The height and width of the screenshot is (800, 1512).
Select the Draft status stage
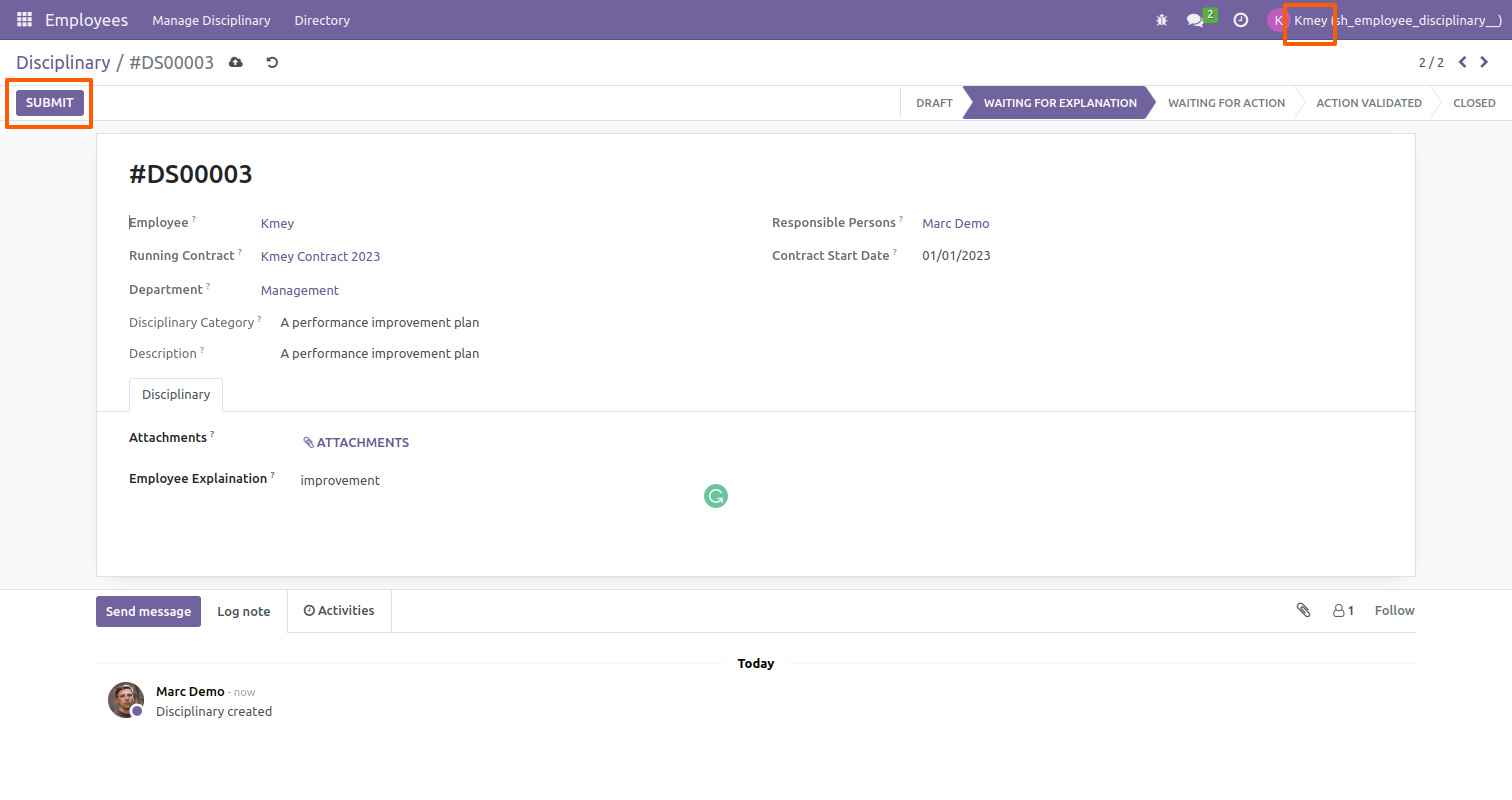pyautogui.click(x=934, y=103)
